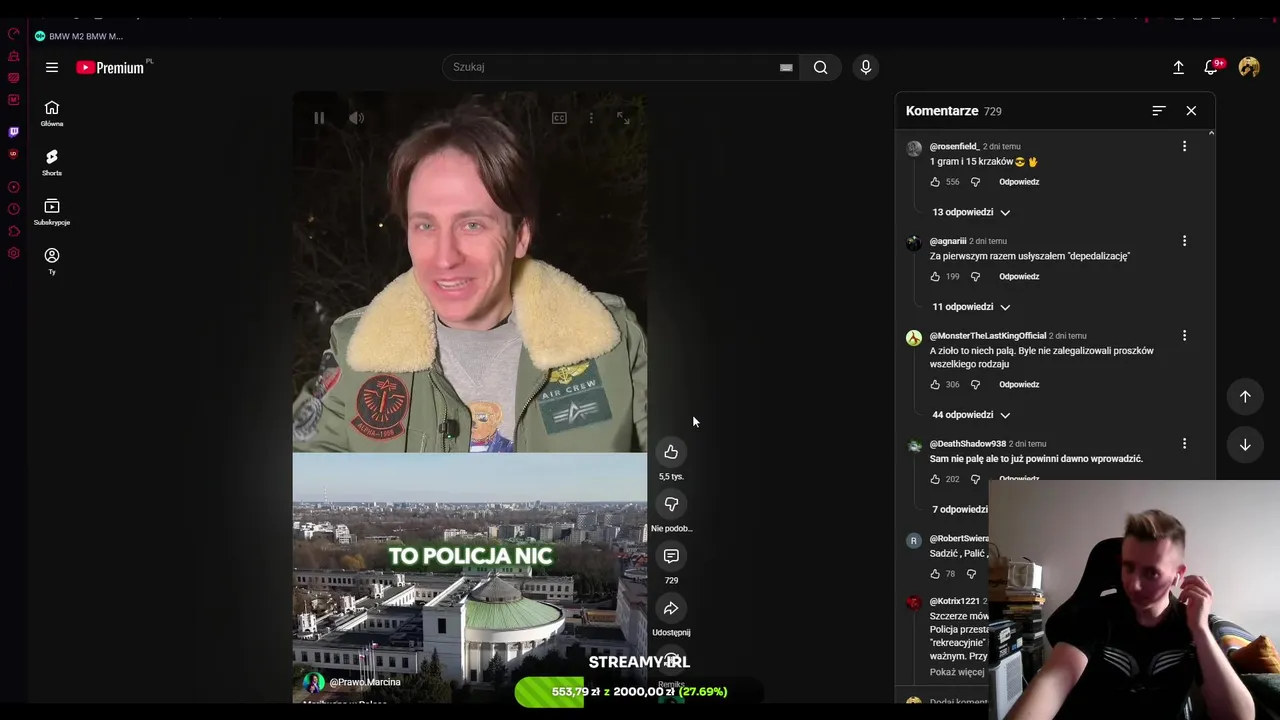This screenshot has height=720, width=1280.
Task: Open the Ty profile section
Action: click(x=52, y=261)
